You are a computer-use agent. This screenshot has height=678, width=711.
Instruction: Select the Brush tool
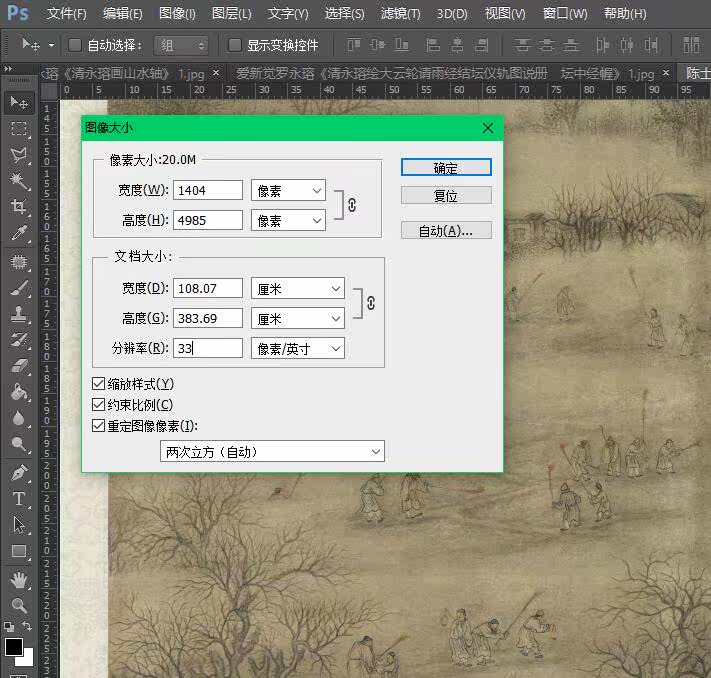point(19,288)
